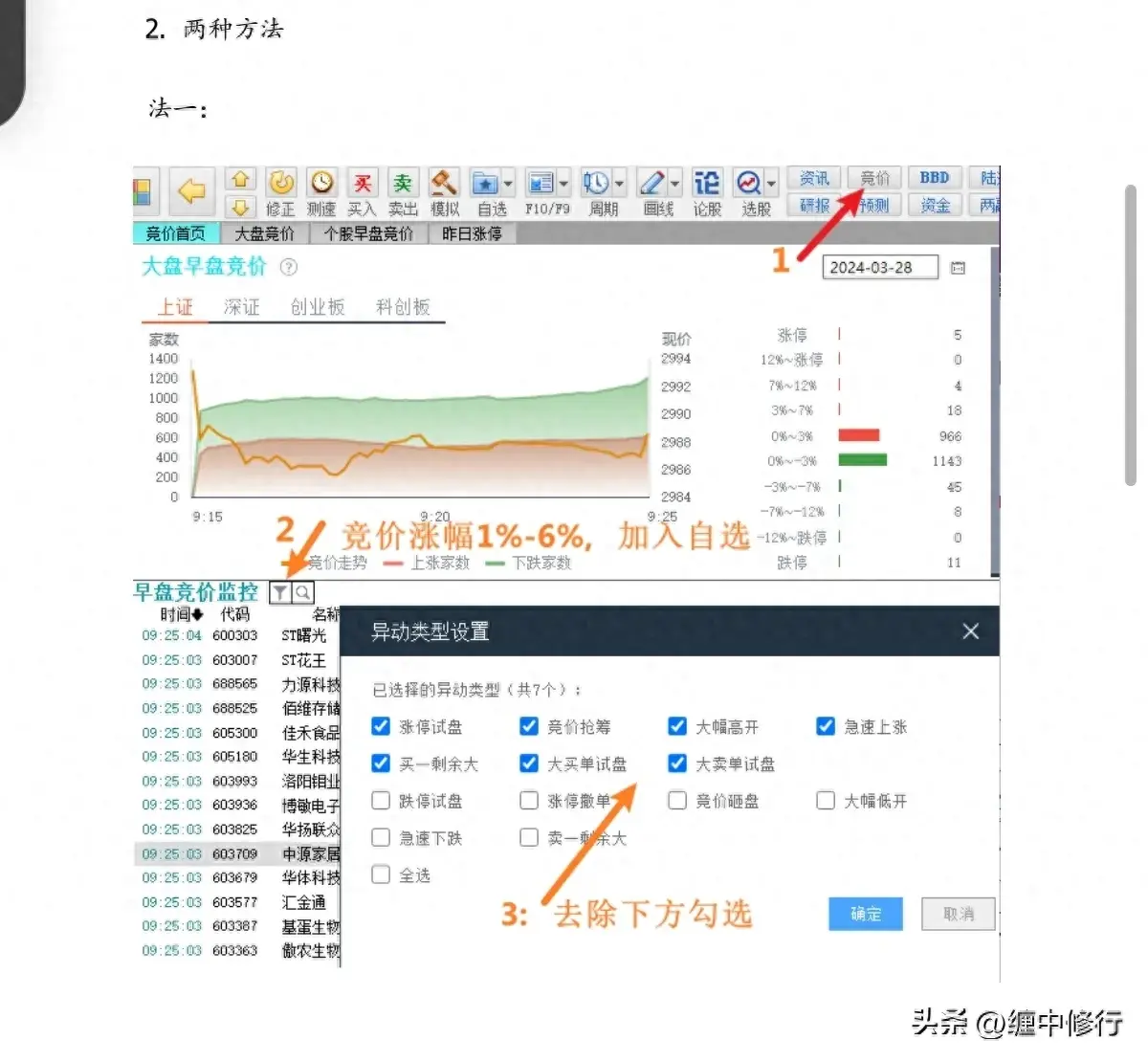Enable the 大幅低开 checkbox
Image resolution: width=1148 pixels, height=1062 pixels.
(826, 800)
